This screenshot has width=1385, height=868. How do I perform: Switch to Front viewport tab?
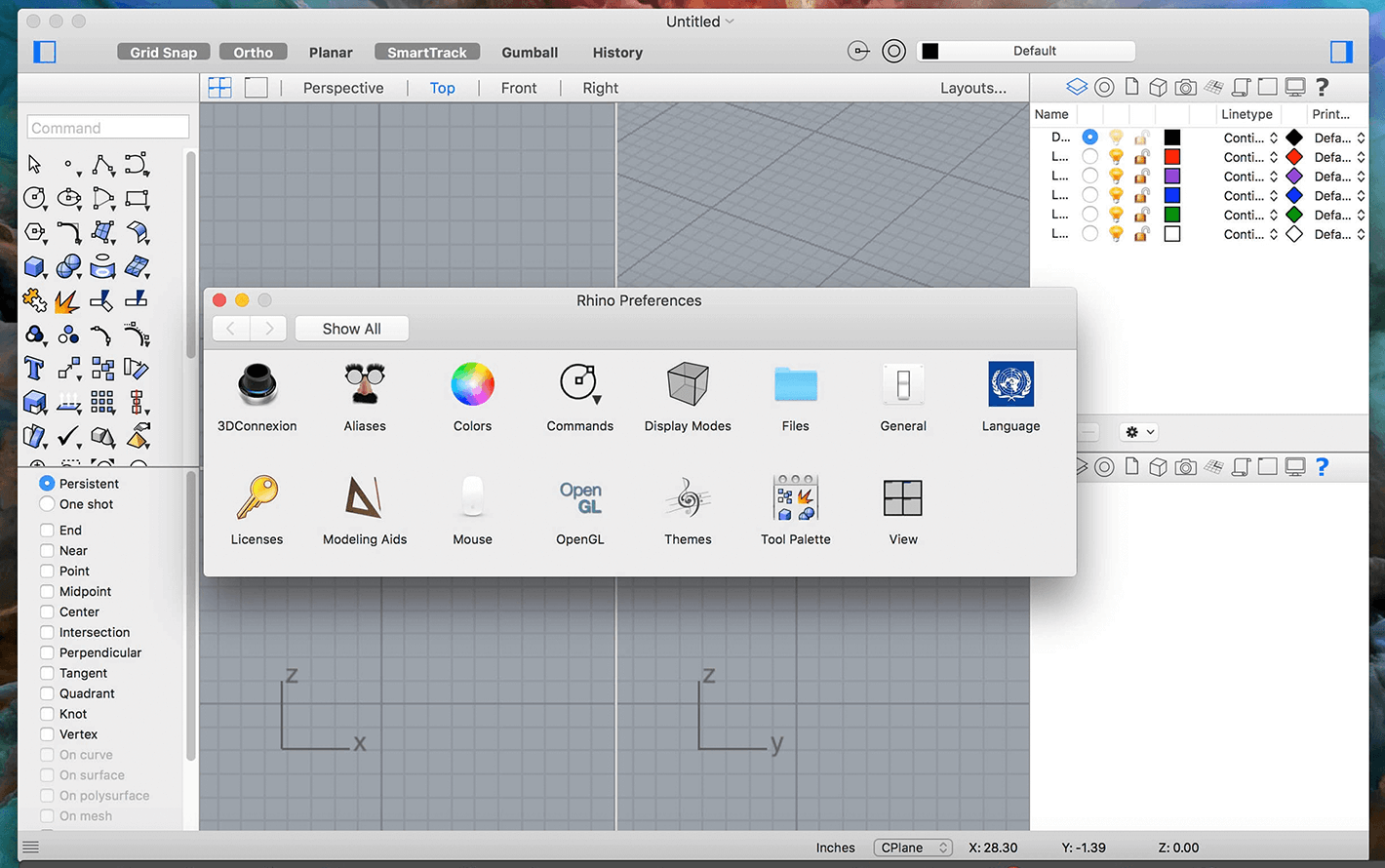(x=519, y=88)
